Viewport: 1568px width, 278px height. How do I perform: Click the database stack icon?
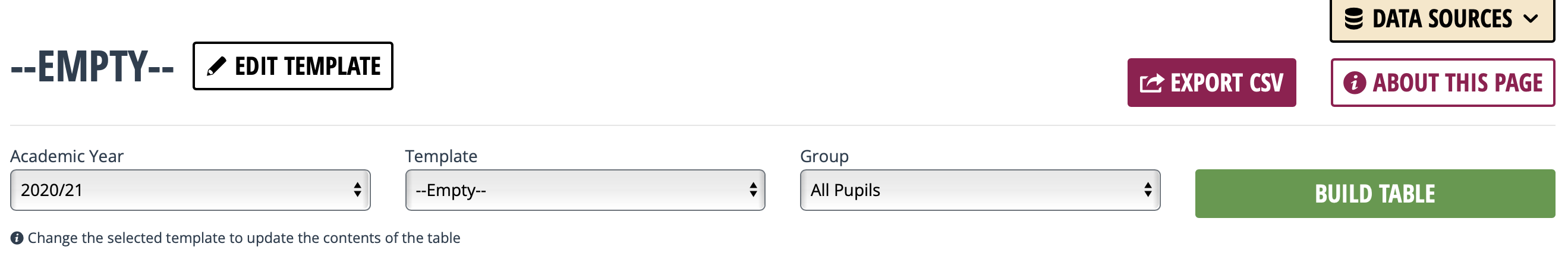pyautogui.click(x=1353, y=18)
